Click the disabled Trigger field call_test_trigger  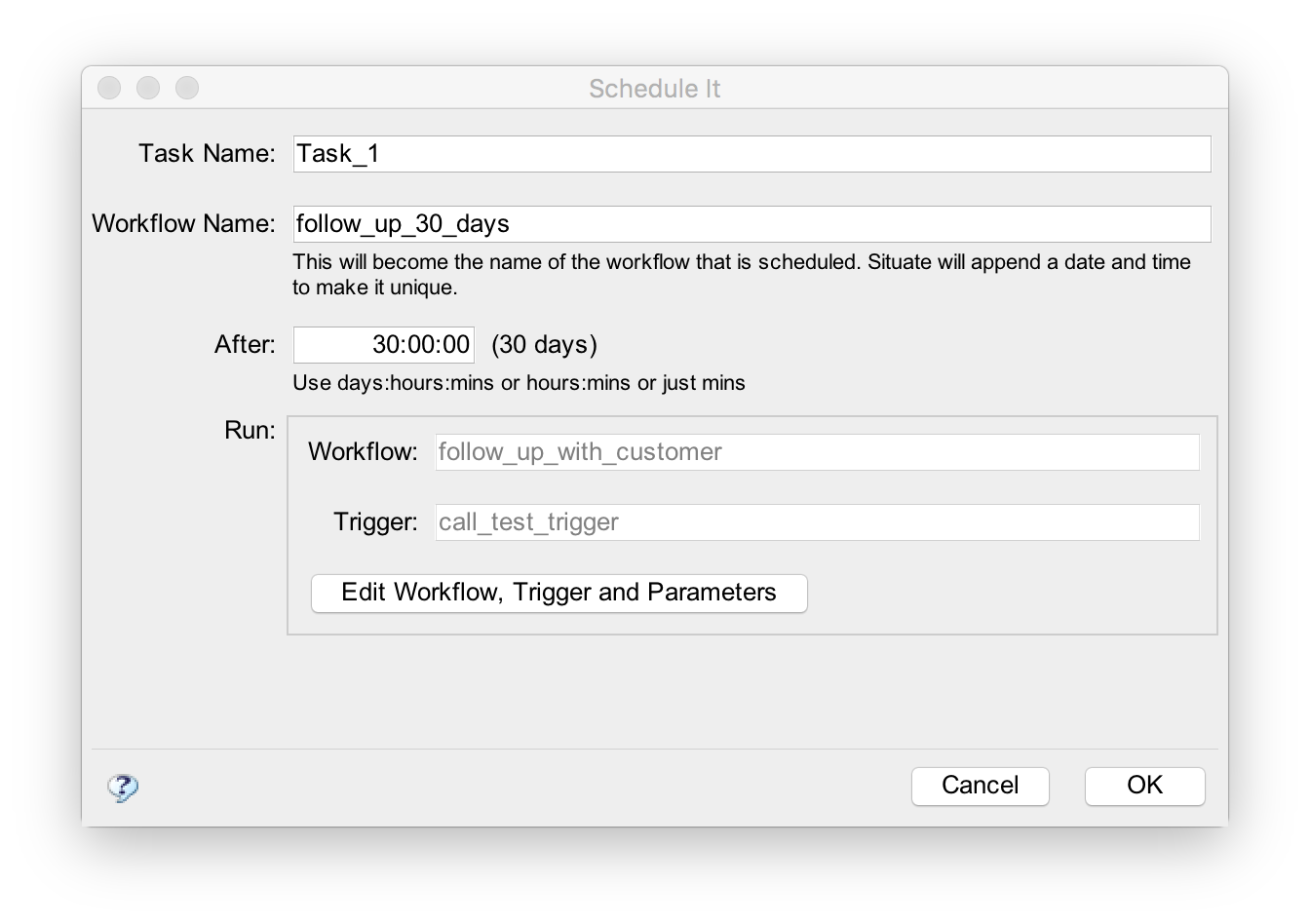[817, 521]
